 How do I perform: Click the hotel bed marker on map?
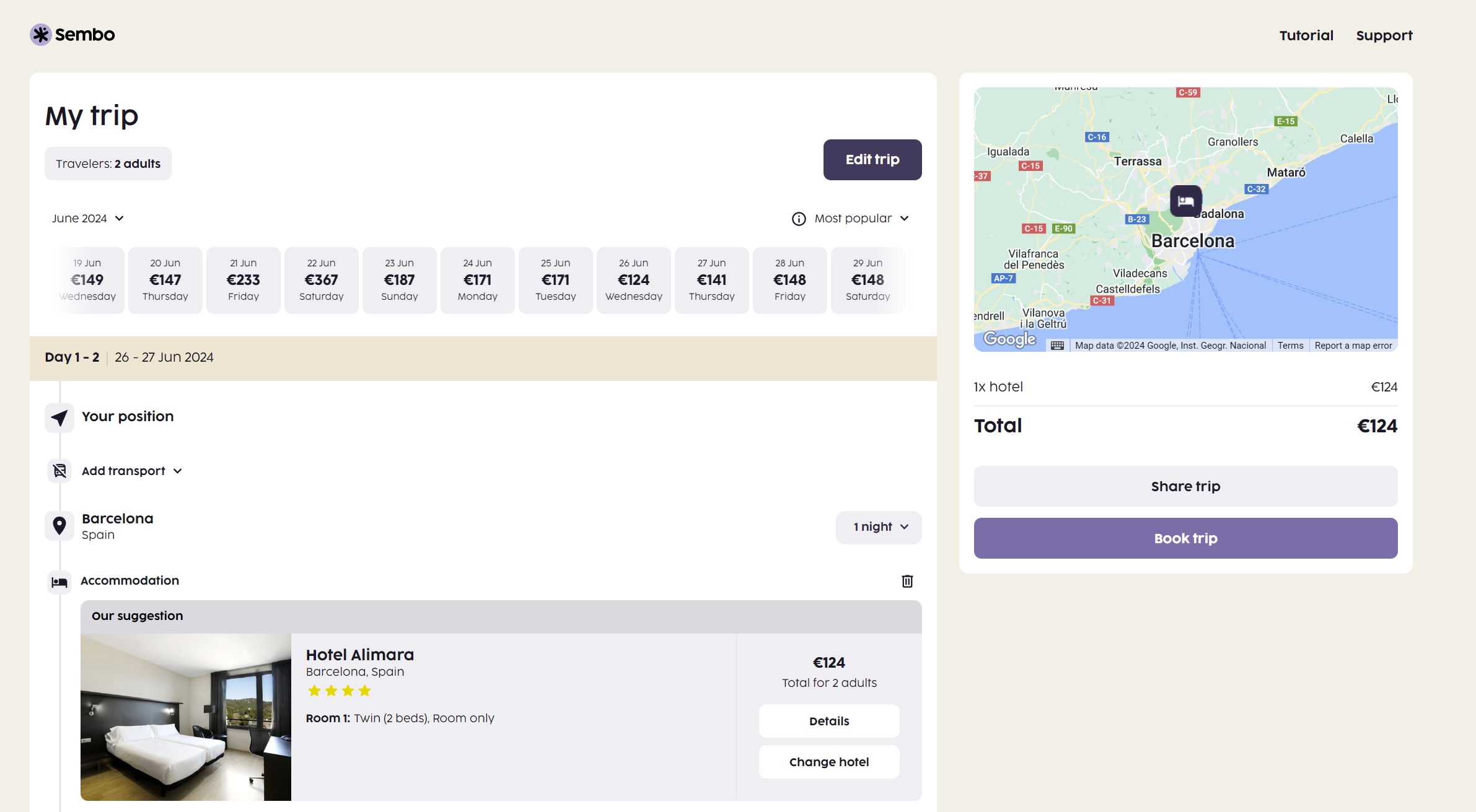tap(1185, 201)
